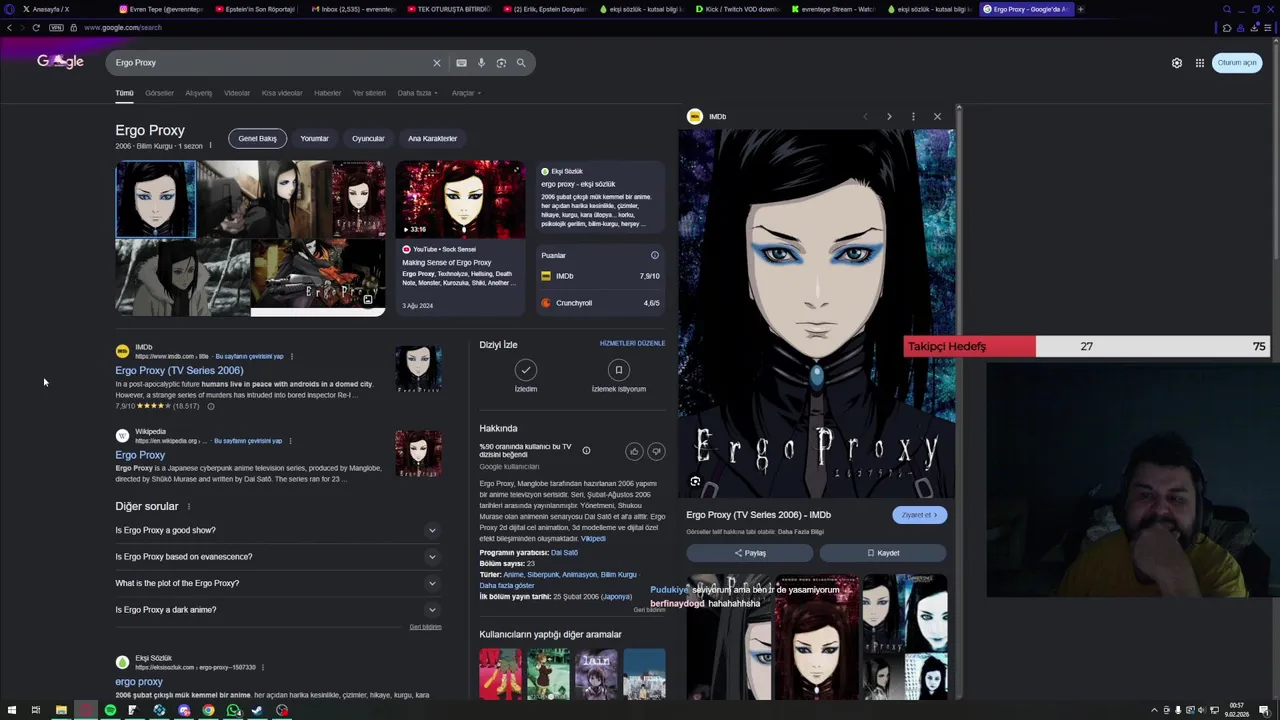Select the Genel Bakış chip
Image resolution: width=1280 pixels, height=720 pixels.
click(257, 139)
